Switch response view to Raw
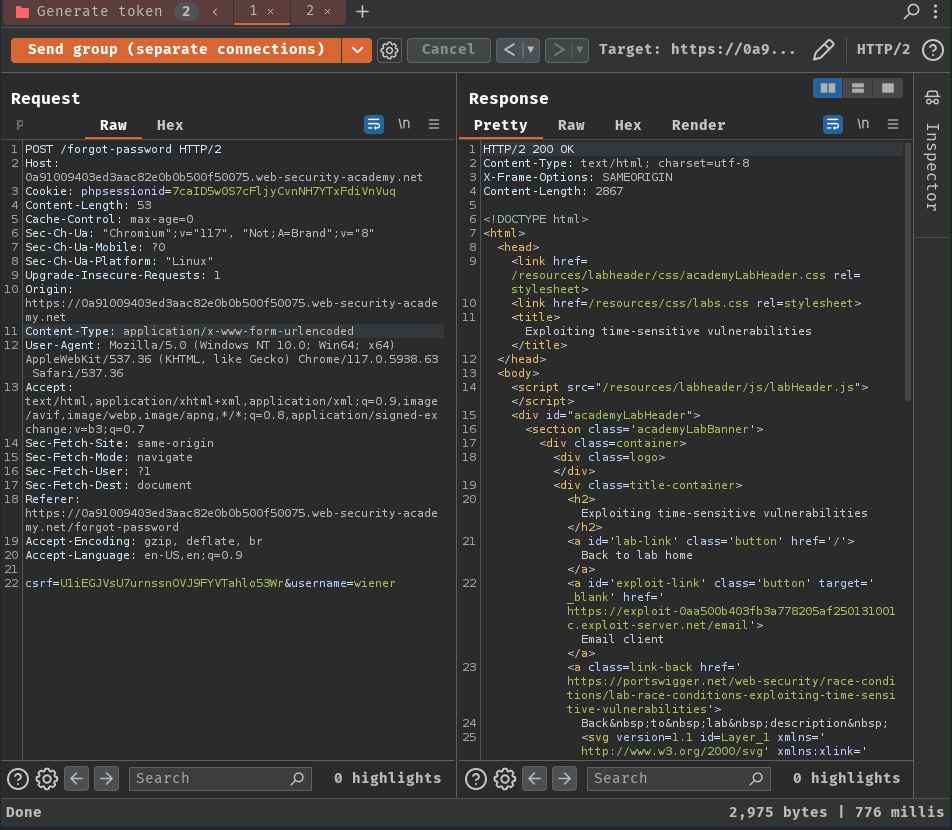The width and height of the screenshot is (952, 830). (571, 125)
